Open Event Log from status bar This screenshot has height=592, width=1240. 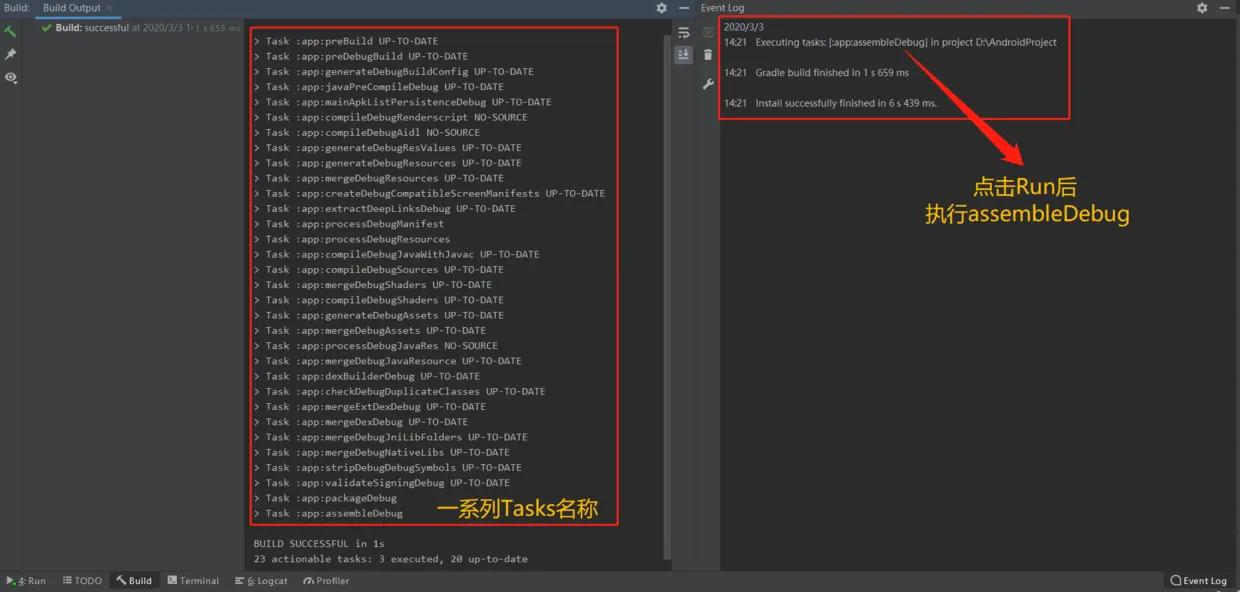1199,580
